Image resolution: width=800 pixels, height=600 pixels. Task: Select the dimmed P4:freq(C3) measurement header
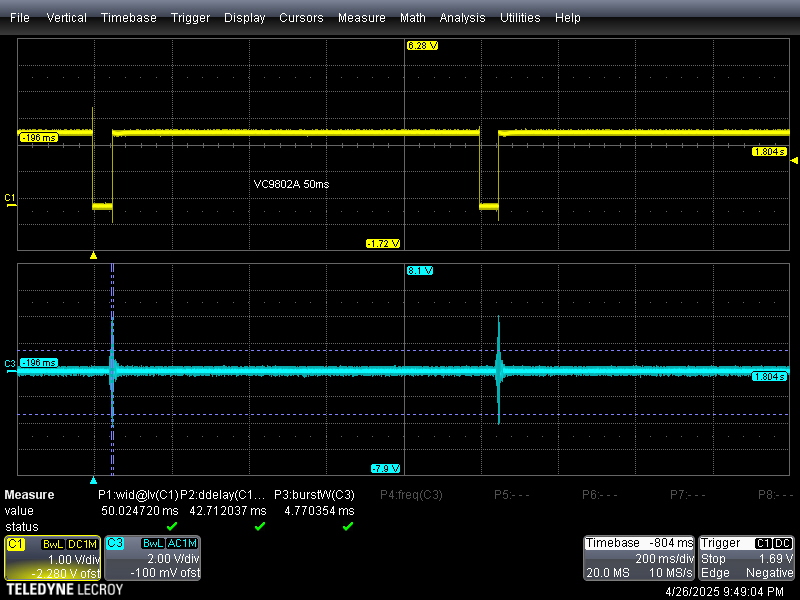[x=411, y=495]
